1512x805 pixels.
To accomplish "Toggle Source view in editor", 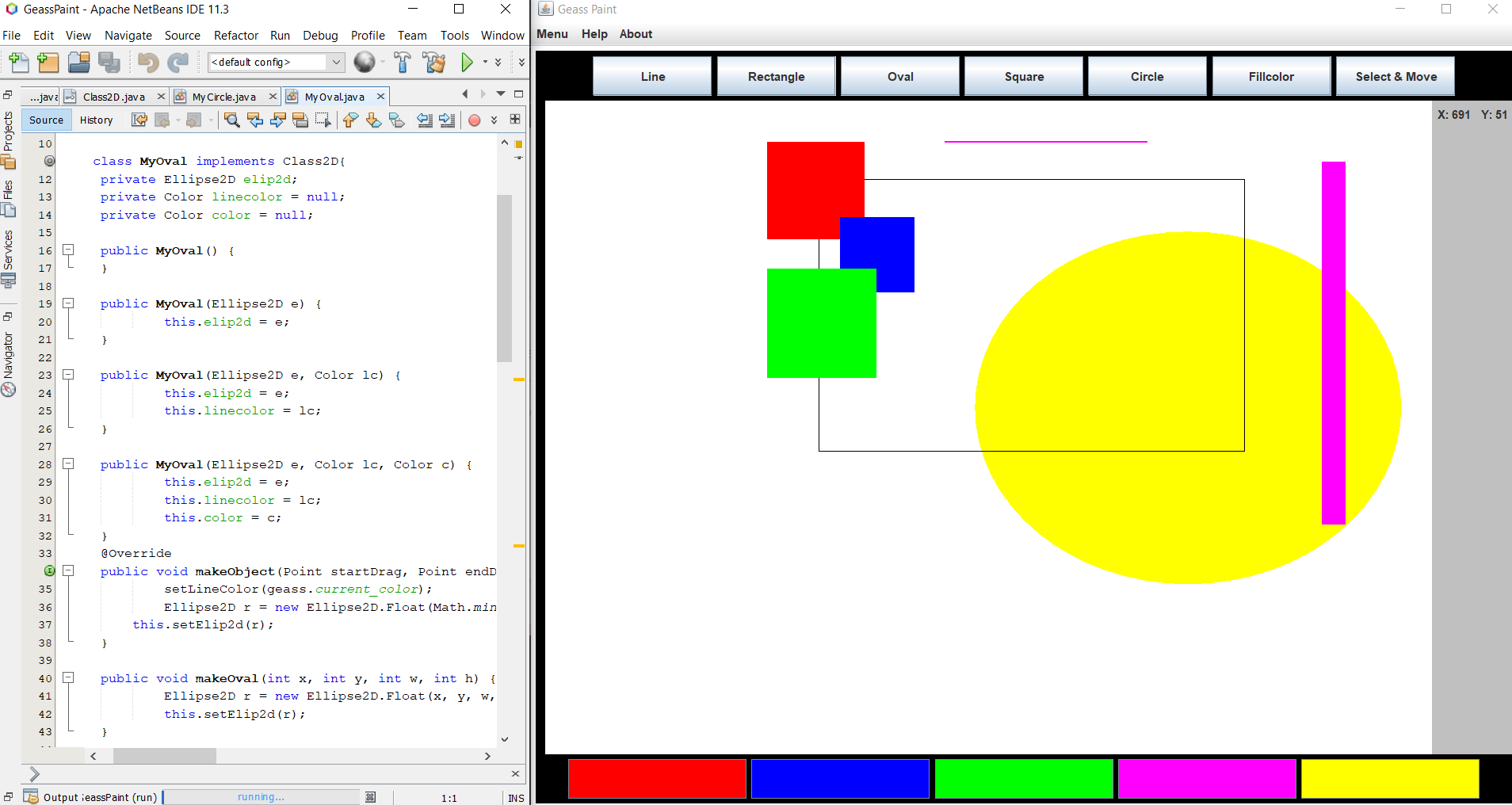I will click(x=46, y=120).
